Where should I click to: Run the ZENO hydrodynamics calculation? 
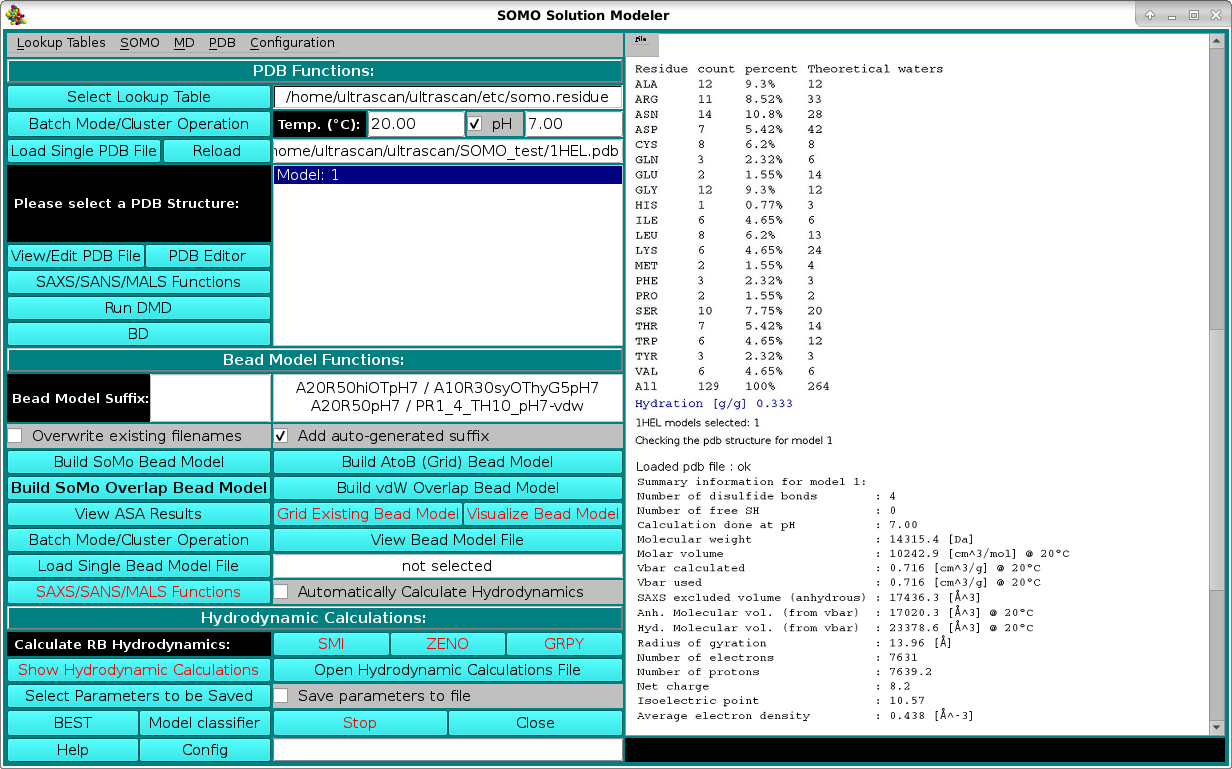(x=447, y=644)
